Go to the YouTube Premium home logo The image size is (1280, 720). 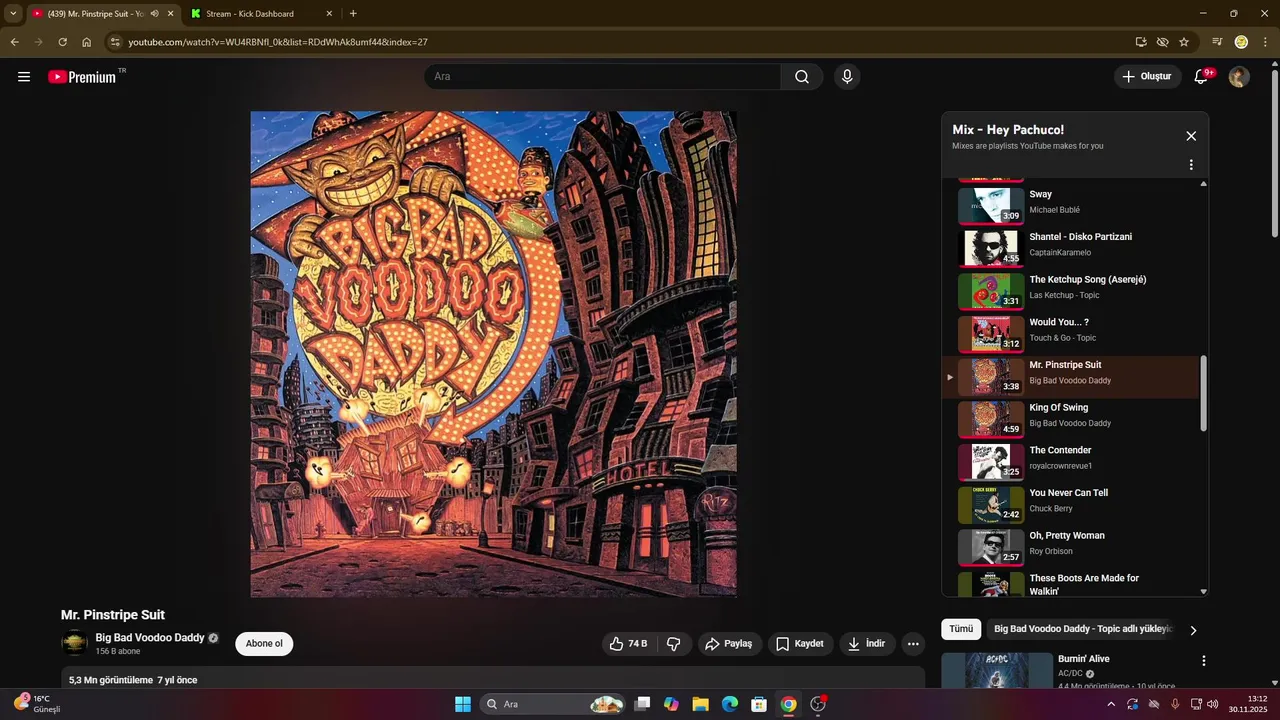pyautogui.click(x=82, y=77)
